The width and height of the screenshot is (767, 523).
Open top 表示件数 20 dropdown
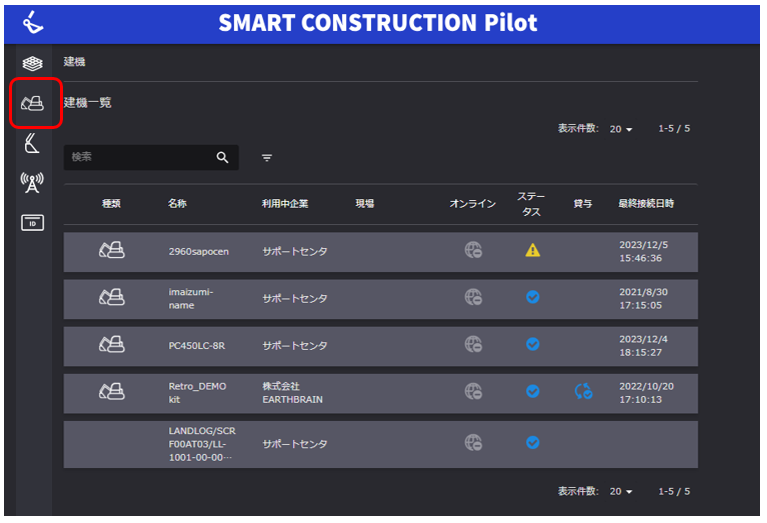click(621, 129)
